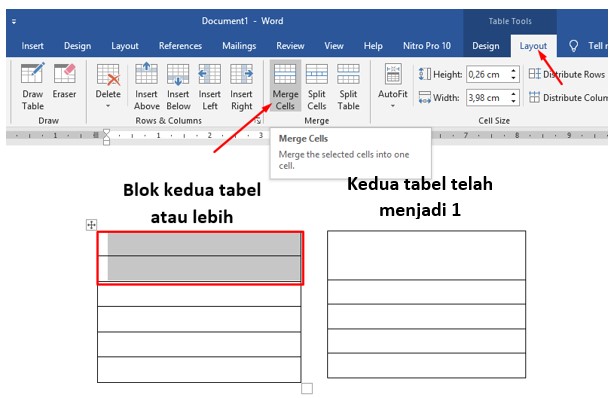
Task: Open Quick Access Toolbar customize dropdown
Action: coord(14,22)
